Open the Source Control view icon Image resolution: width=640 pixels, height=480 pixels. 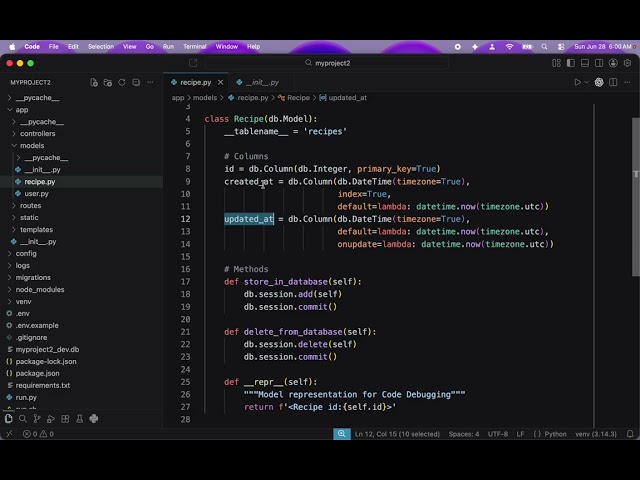(37, 419)
